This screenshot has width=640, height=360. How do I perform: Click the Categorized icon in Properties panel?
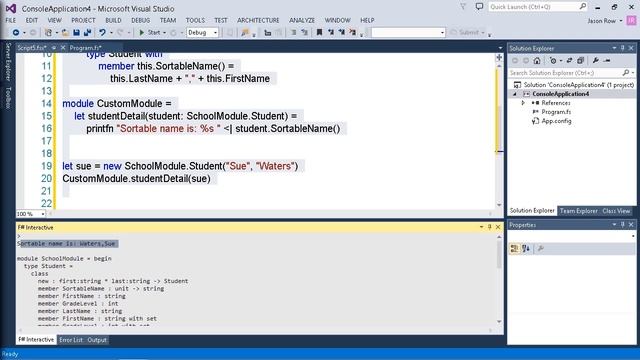(x=514, y=248)
